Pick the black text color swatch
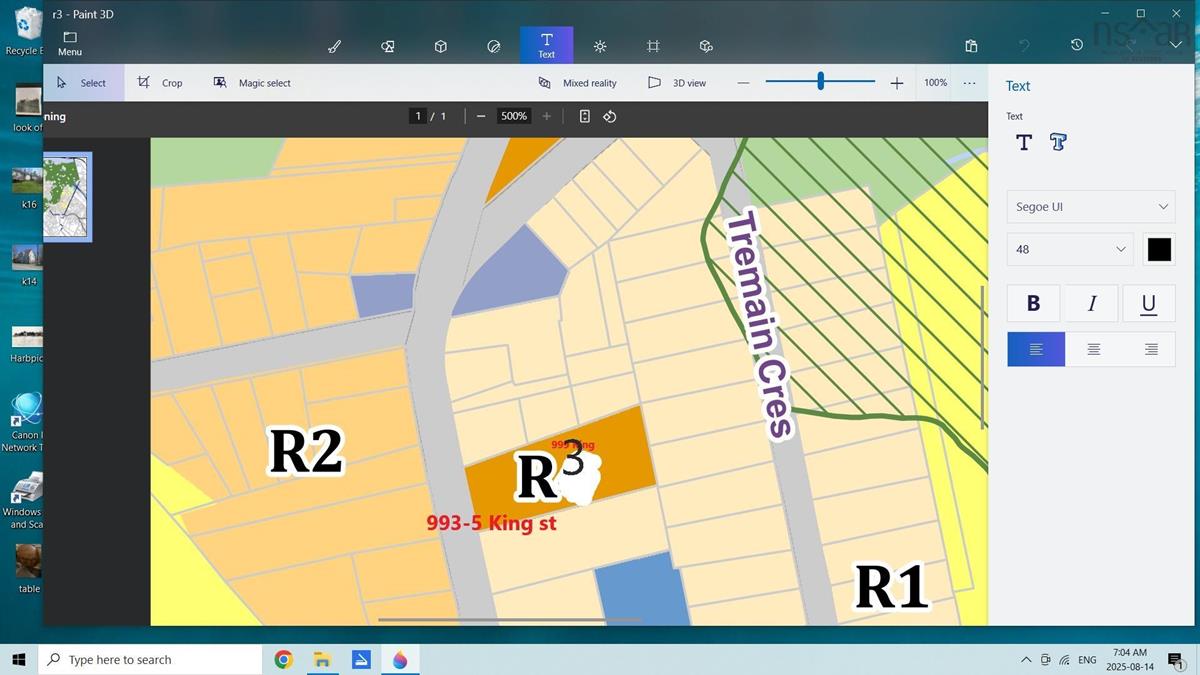 pyautogui.click(x=1159, y=249)
